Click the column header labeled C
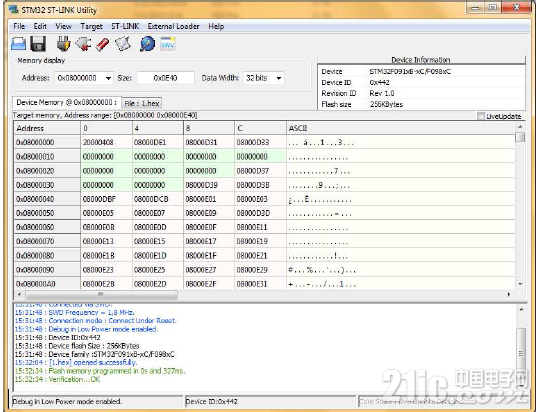The width and height of the screenshot is (536, 412). [260, 128]
